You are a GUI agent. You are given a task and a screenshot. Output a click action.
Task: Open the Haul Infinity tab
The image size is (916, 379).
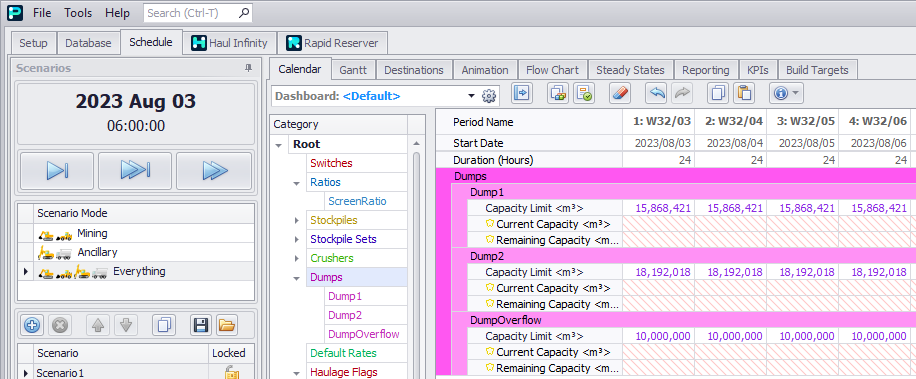230,43
